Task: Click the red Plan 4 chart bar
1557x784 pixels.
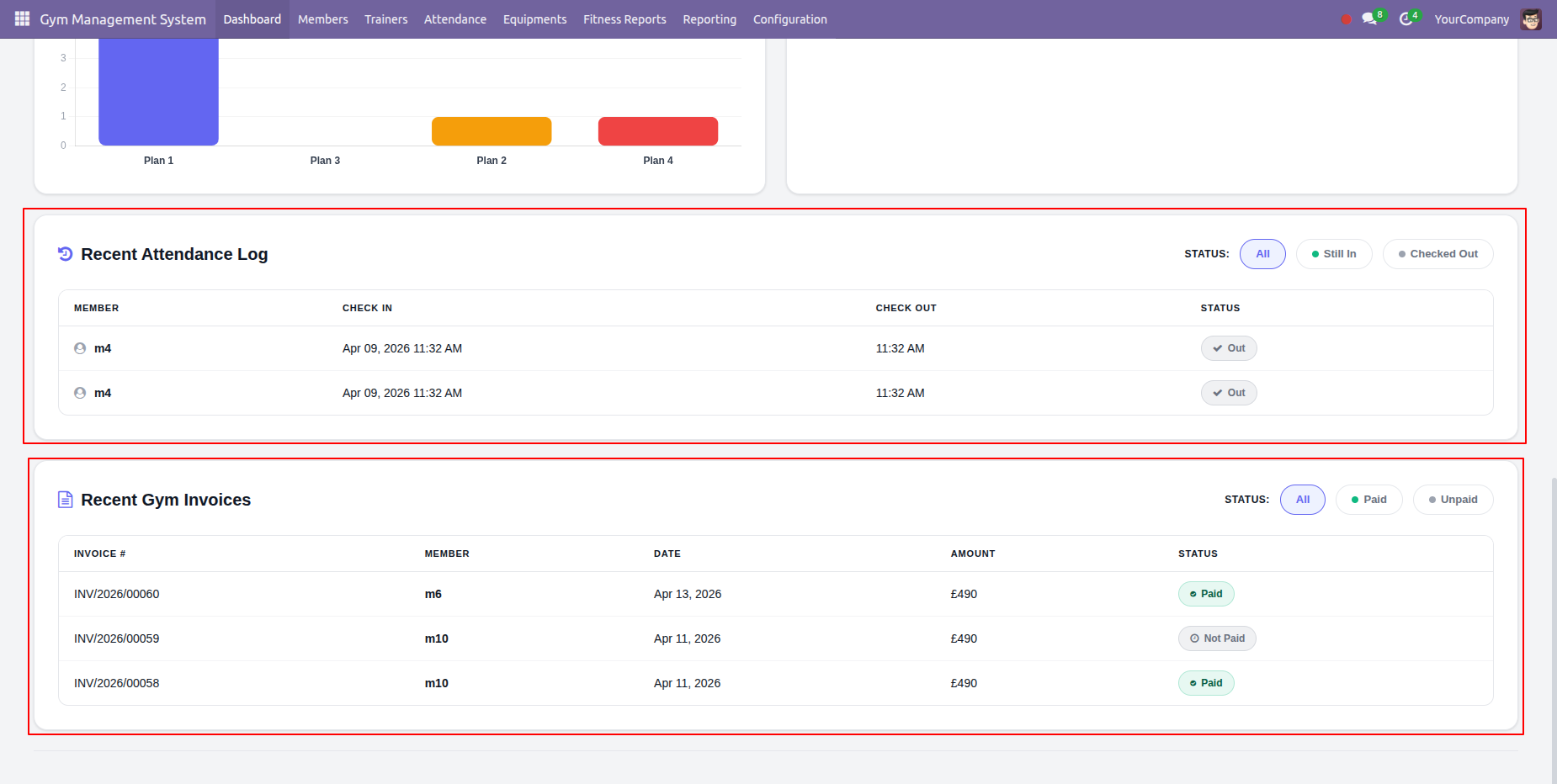Action: (658, 131)
